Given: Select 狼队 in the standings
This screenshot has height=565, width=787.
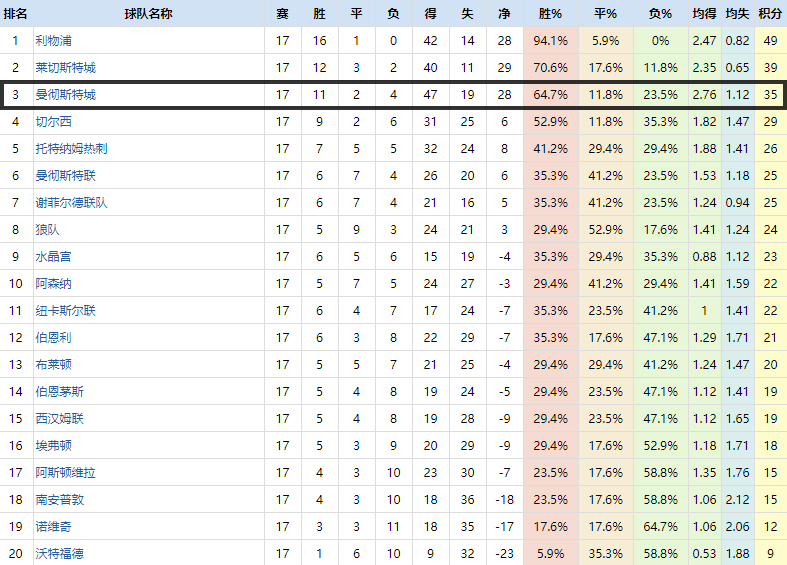Looking at the screenshot, I should [47, 230].
